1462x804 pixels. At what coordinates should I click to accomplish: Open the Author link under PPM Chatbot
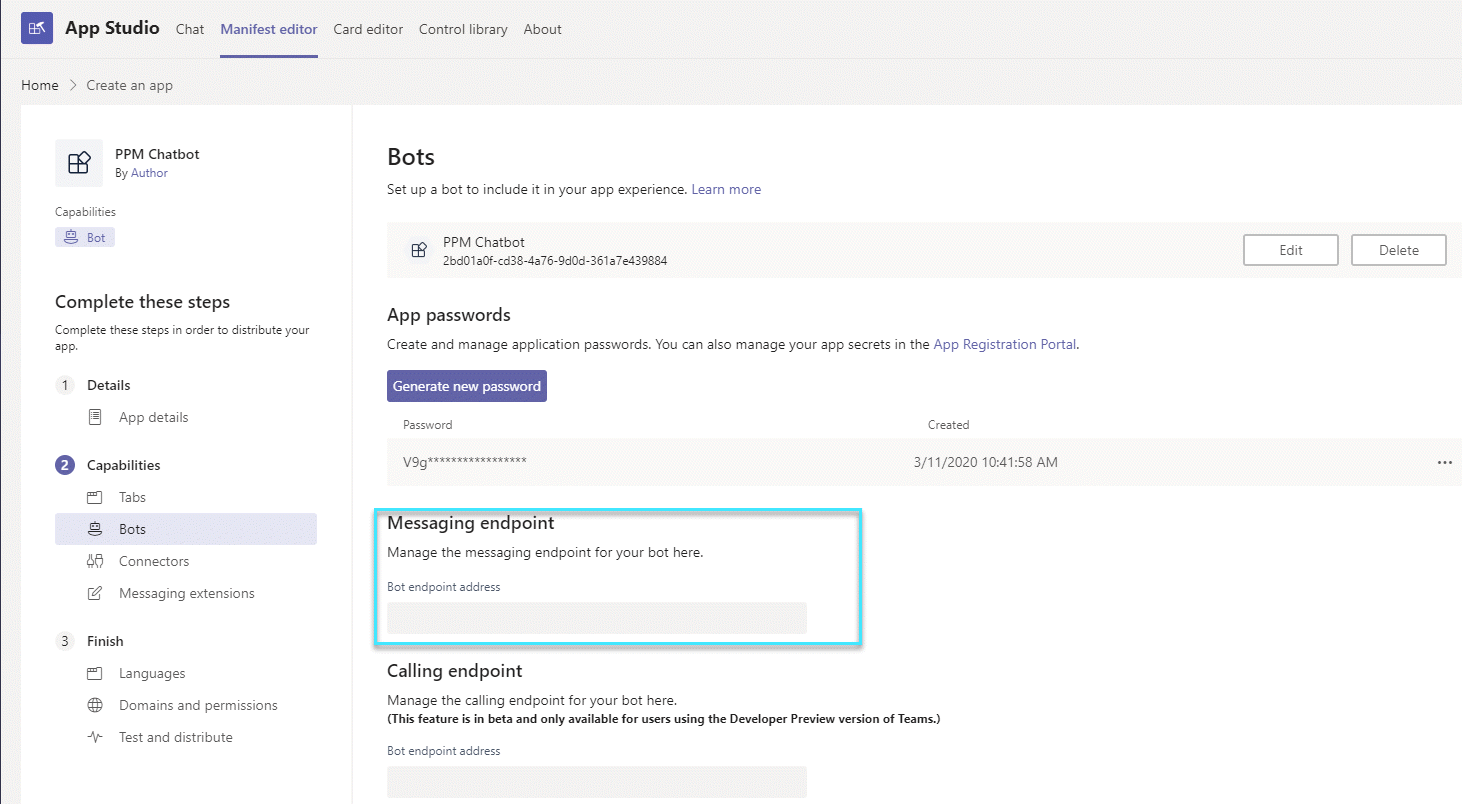[149, 173]
